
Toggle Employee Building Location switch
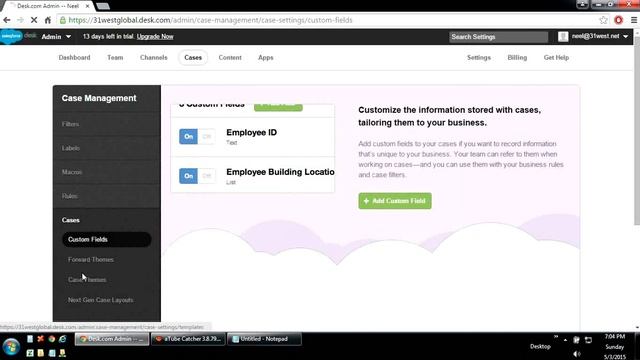coord(197,176)
